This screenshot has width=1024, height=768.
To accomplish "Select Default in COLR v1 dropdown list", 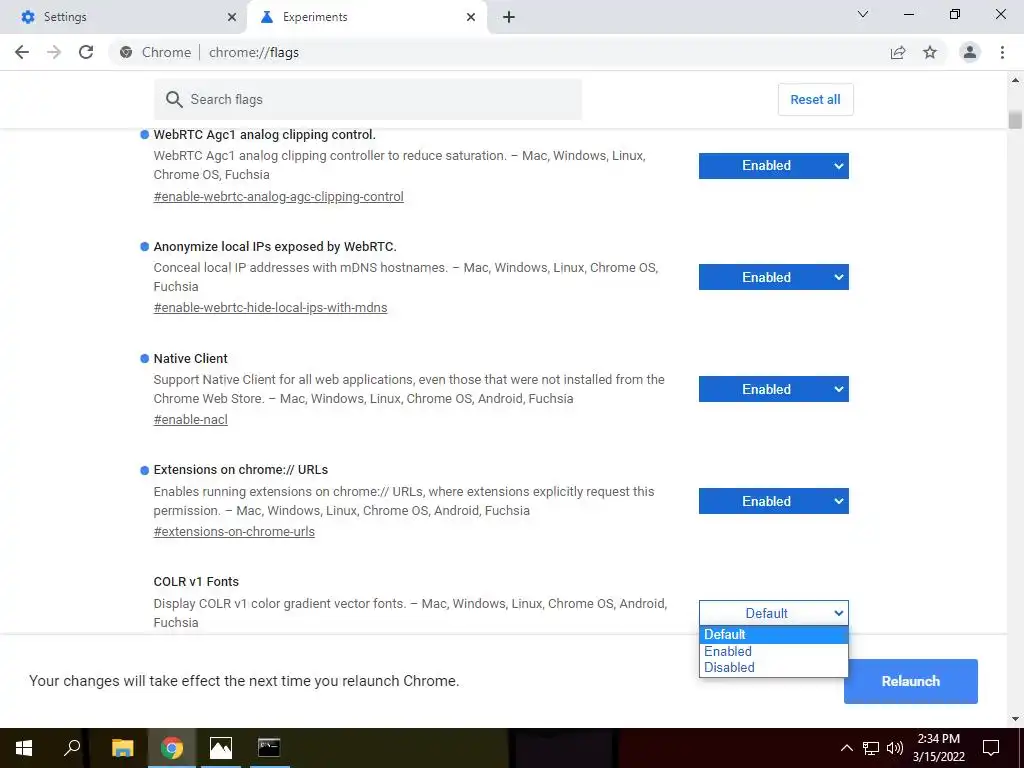I will [773, 635].
